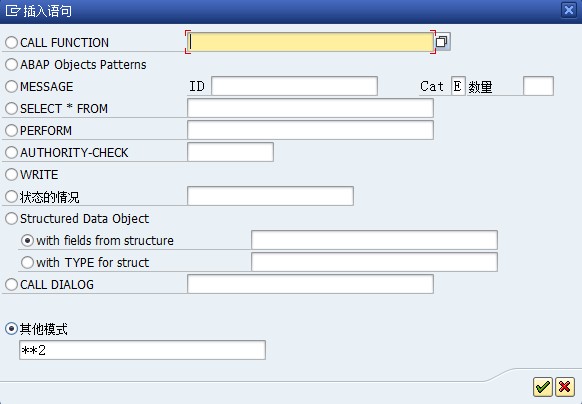582x404 pixels.
Task: Click the 状态的情况 input field
Action: click(270, 196)
